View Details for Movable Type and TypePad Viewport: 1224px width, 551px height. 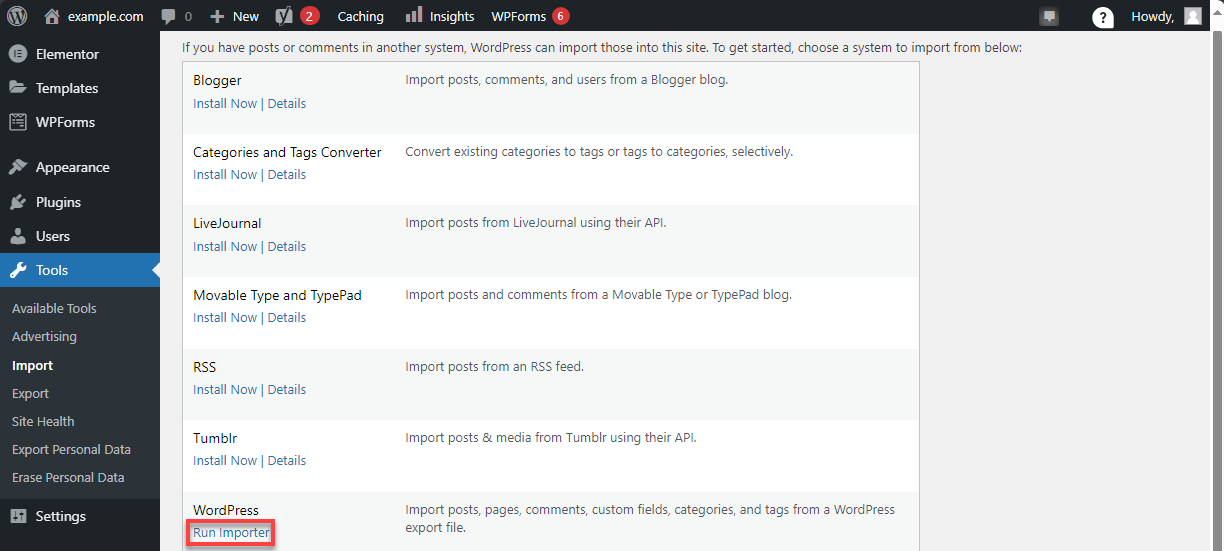coord(287,318)
